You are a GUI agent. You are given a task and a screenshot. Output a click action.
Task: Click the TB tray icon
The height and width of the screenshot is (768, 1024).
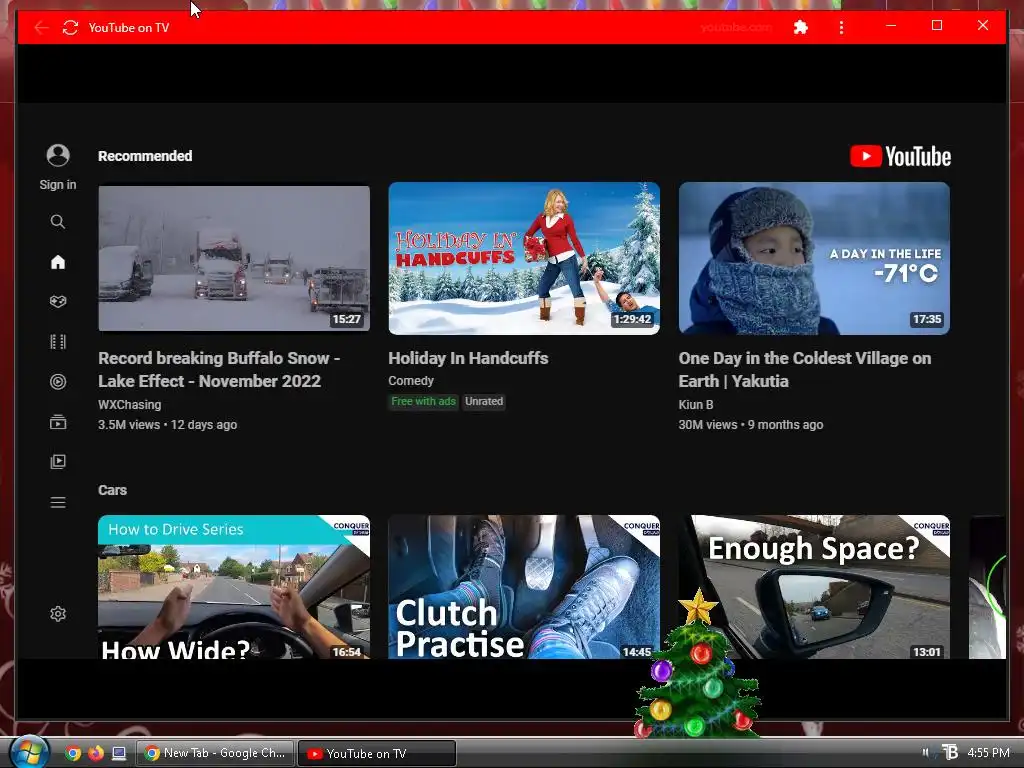950,752
